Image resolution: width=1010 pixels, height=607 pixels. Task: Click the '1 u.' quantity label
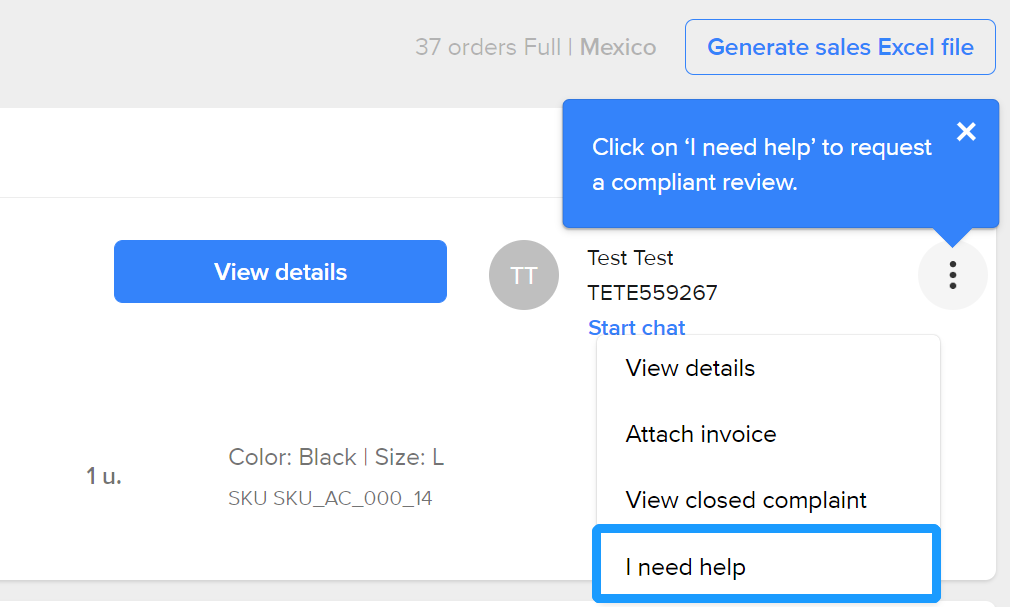[x=104, y=476]
